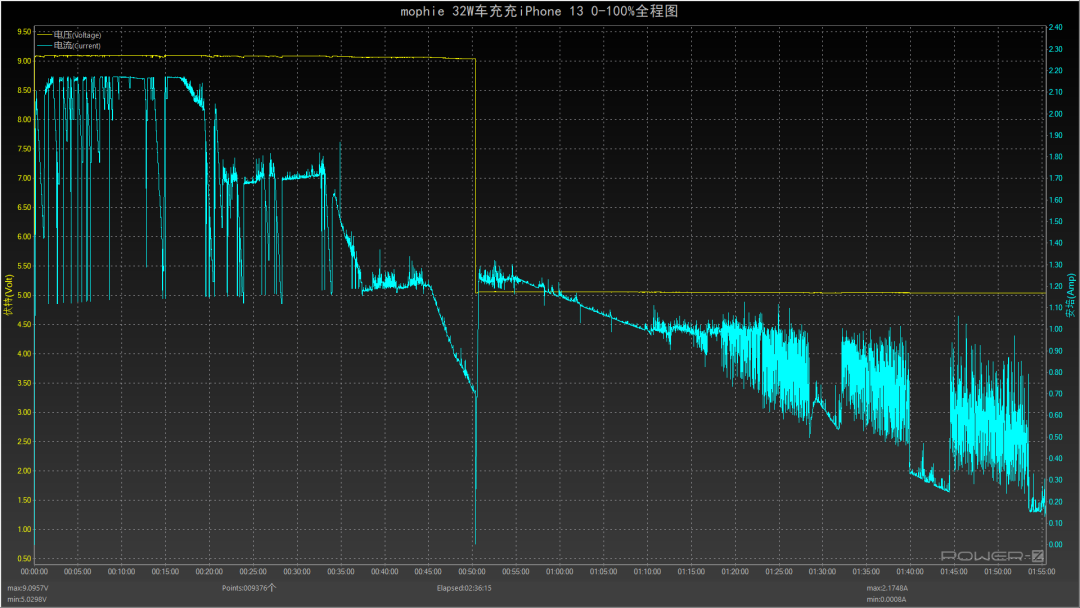
Task: Select the min:5.0298V status value
Action: [28, 600]
